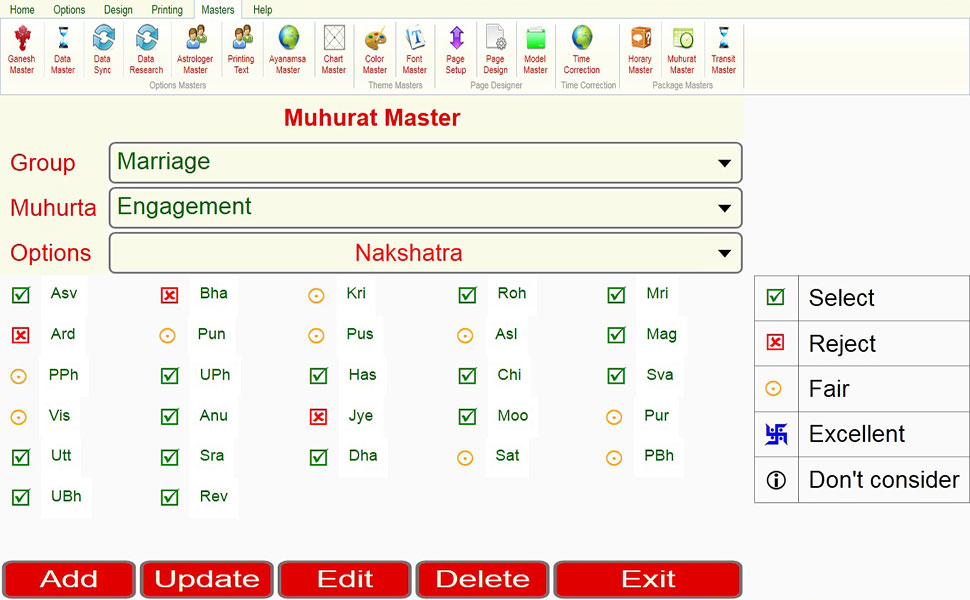Toggle the PBh nakshatra fair marker
This screenshot has width=970, height=600.
click(614, 458)
